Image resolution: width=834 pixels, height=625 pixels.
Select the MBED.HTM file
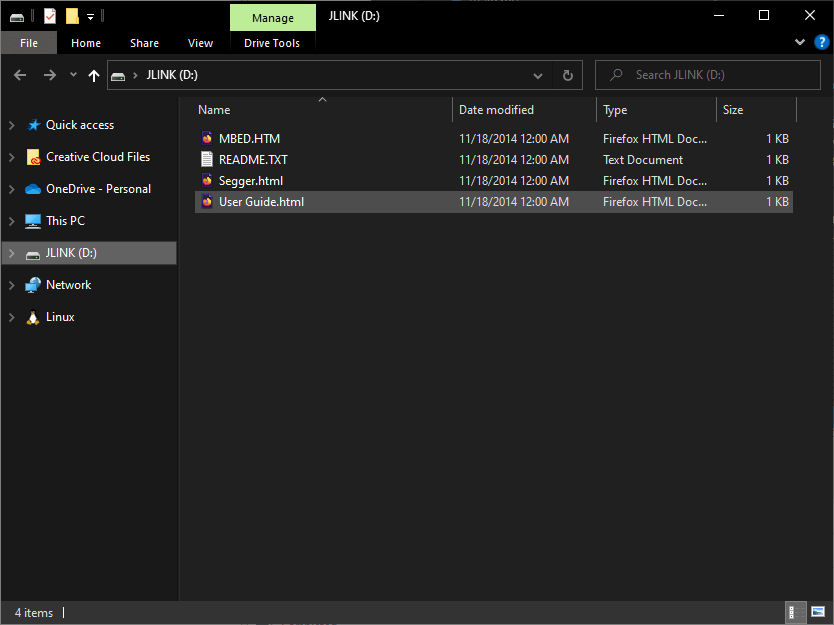[494, 139]
